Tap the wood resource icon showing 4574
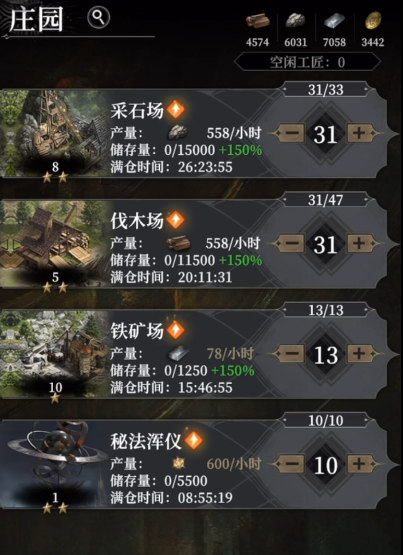The width and height of the screenshot is (403, 555). coord(257,22)
